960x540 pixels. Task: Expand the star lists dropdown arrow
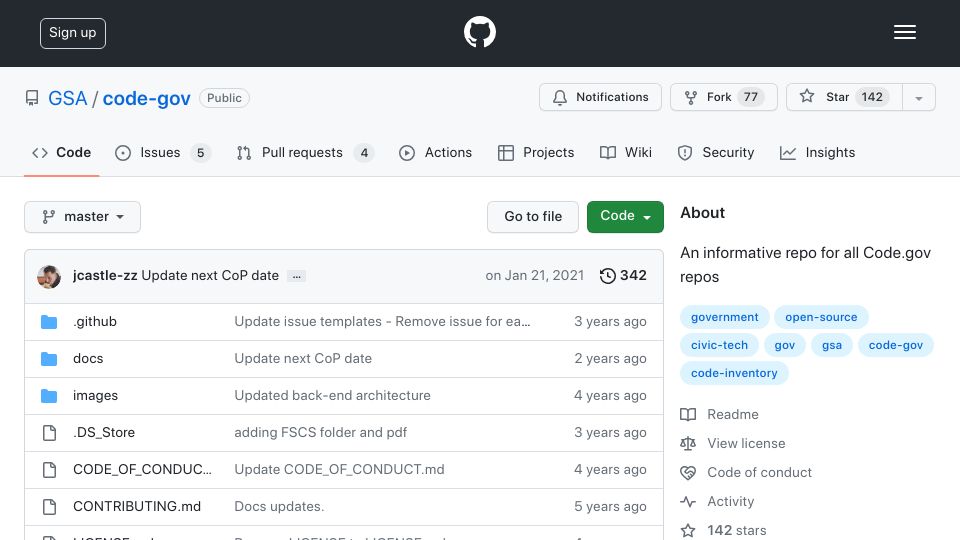click(x=918, y=97)
